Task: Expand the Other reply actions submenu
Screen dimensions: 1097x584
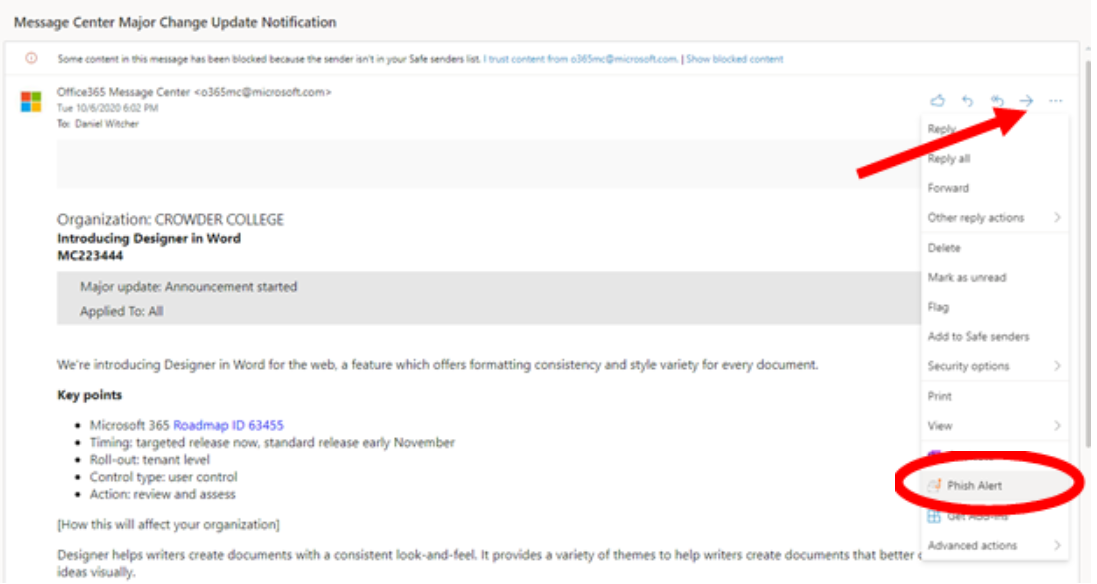Action: [995, 218]
